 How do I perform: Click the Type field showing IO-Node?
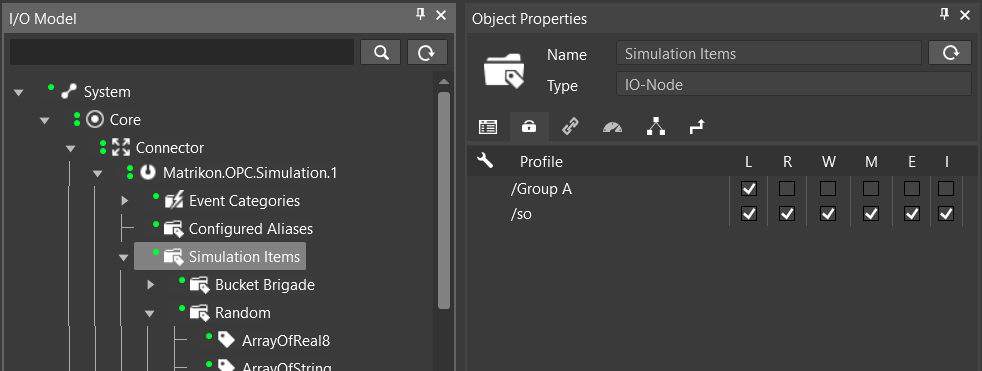[793, 83]
